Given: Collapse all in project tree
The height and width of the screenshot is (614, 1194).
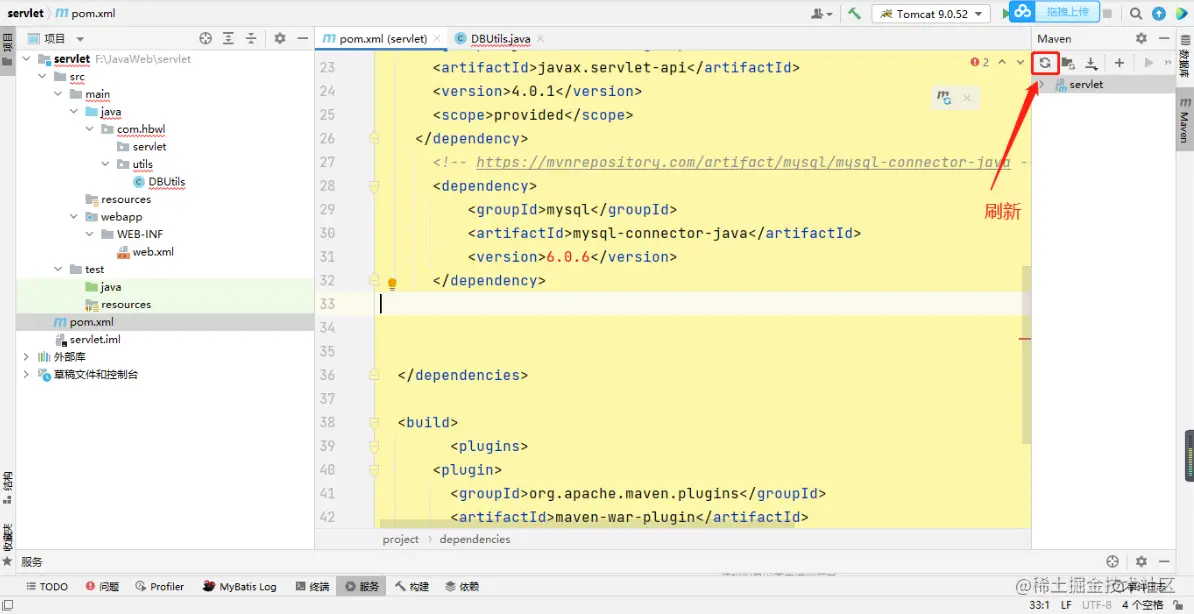Looking at the screenshot, I should click(251, 38).
